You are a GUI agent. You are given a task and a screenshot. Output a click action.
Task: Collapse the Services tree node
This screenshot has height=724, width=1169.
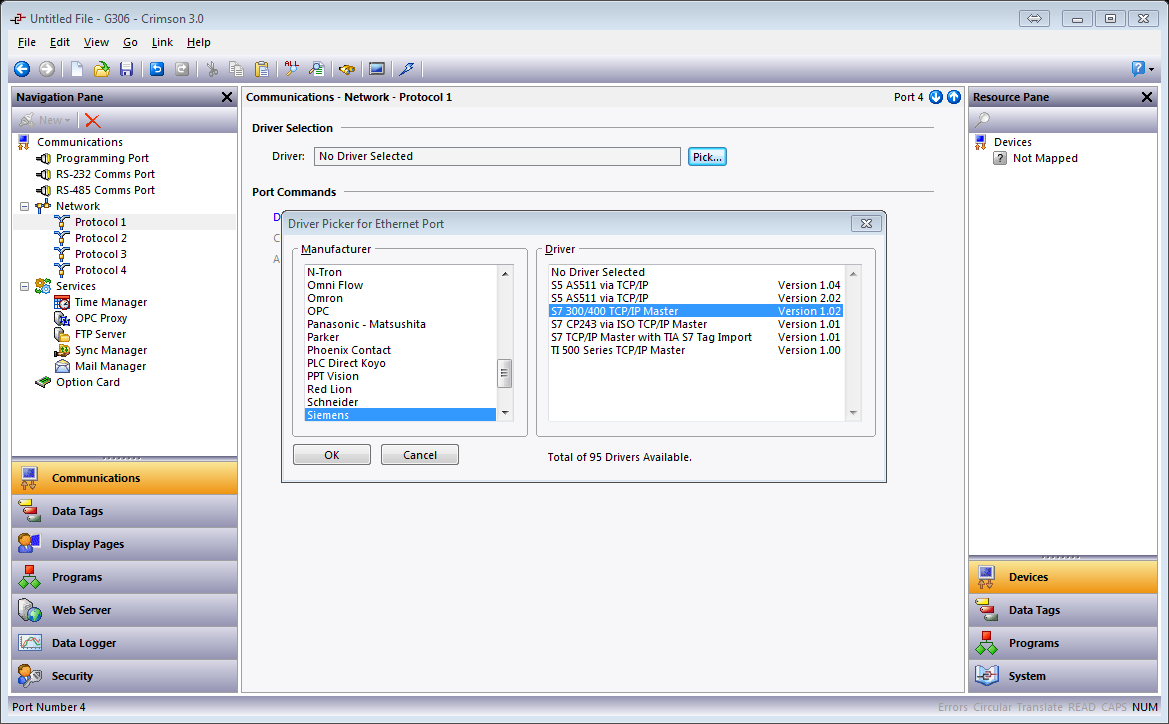25,286
